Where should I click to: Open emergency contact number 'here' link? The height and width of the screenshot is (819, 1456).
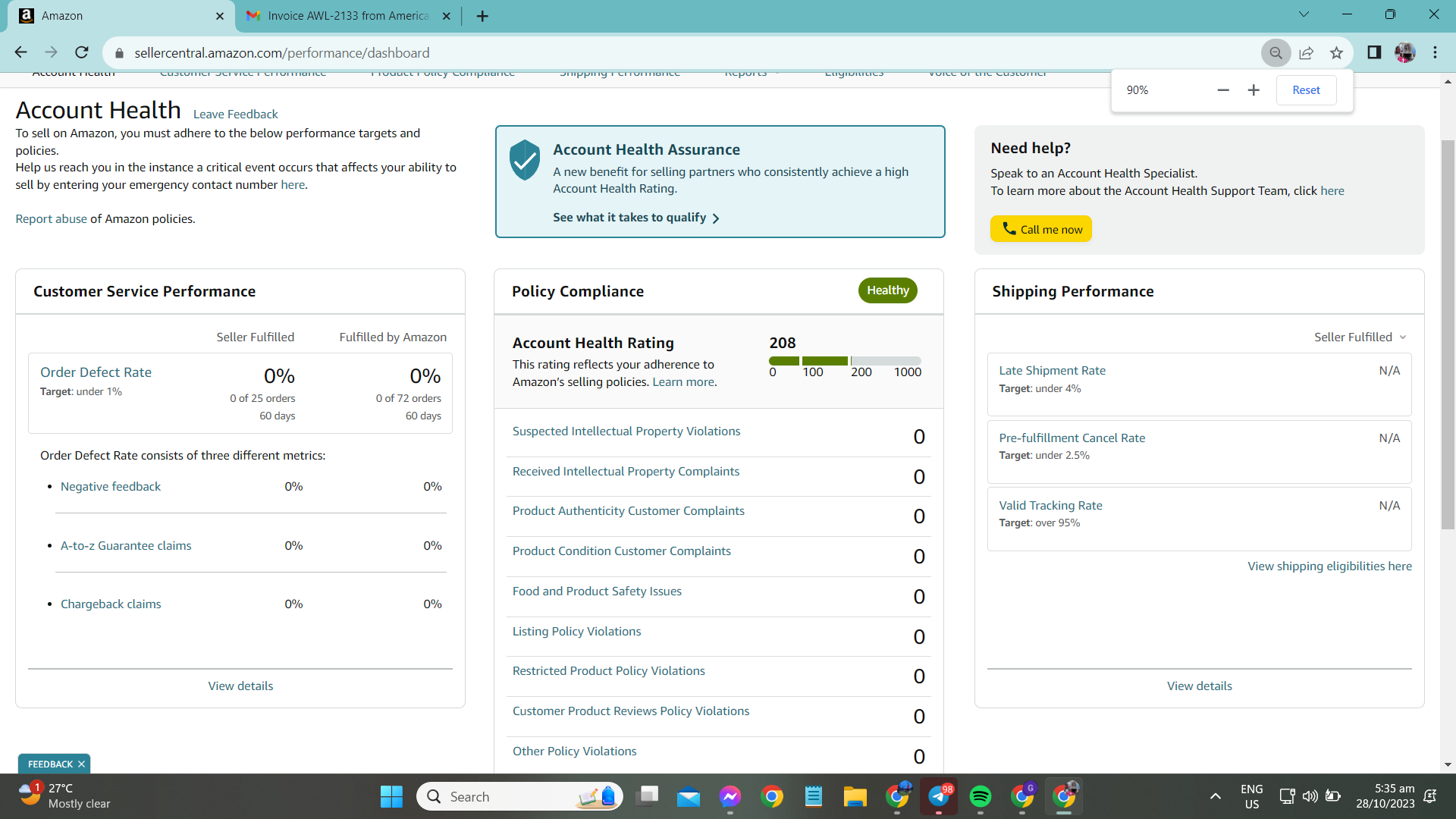click(x=293, y=185)
